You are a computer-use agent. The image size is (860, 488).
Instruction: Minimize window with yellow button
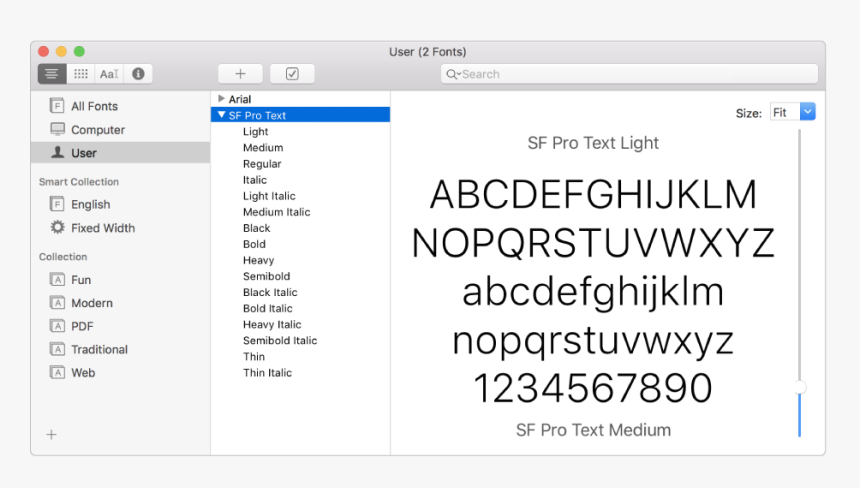[61, 52]
